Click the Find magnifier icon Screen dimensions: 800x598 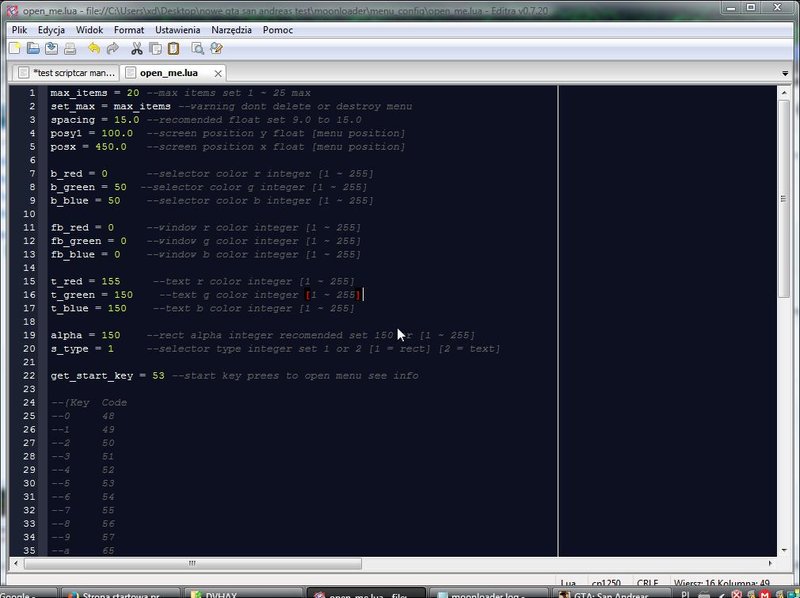(x=197, y=48)
